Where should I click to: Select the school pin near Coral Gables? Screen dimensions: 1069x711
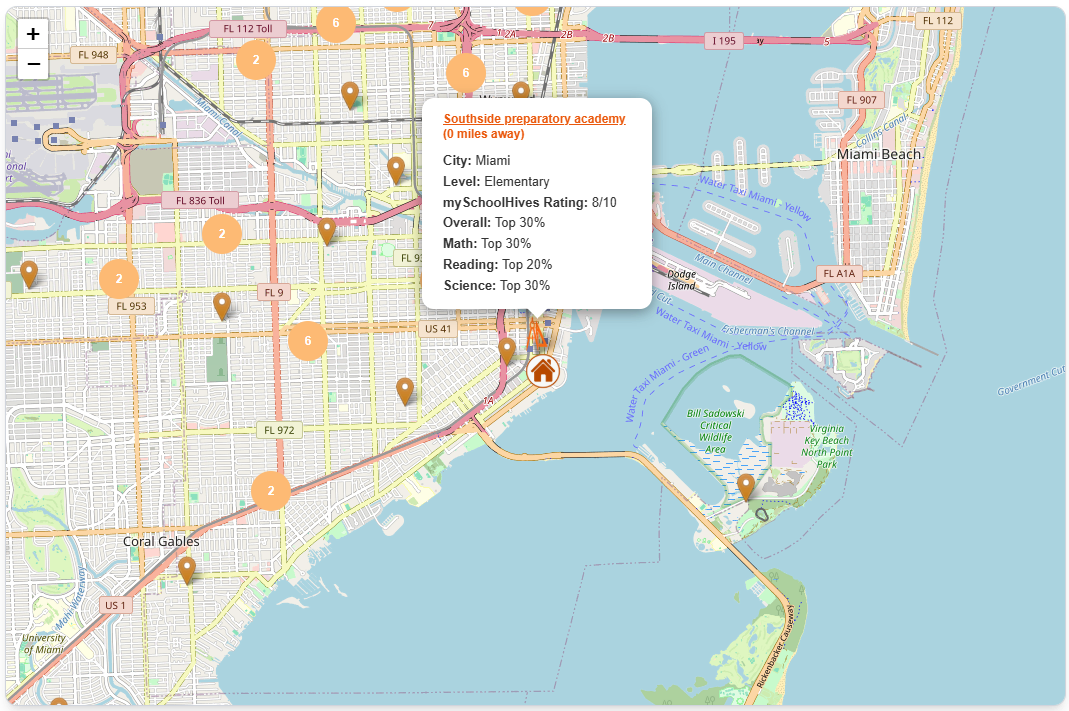(189, 566)
